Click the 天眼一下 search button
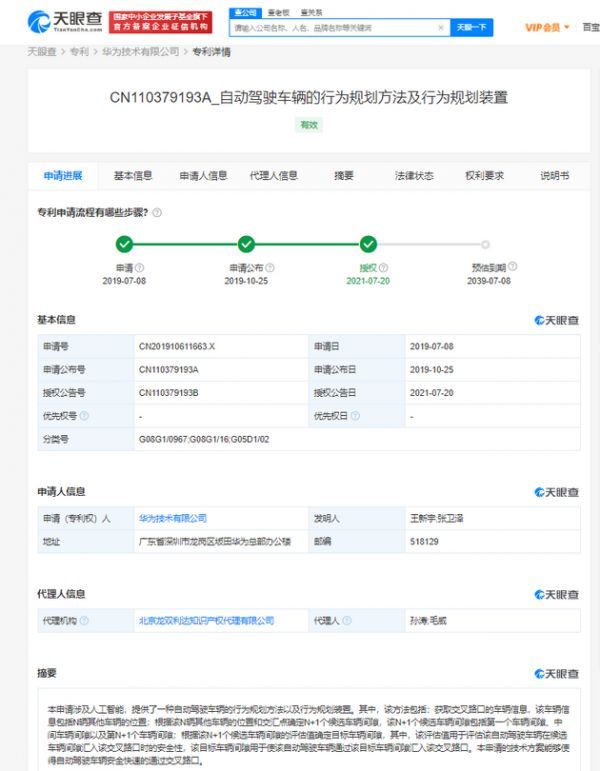Screen dimensions: 600x771 (x=471, y=28)
